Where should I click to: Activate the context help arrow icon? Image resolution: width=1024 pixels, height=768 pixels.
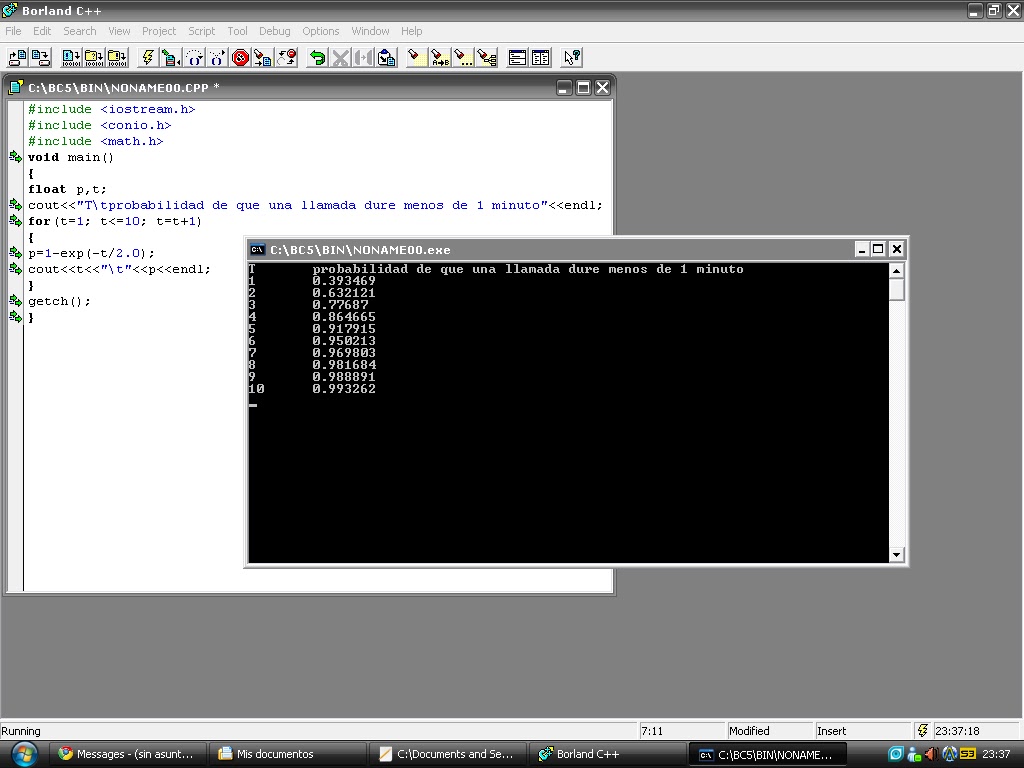click(571, 57)
